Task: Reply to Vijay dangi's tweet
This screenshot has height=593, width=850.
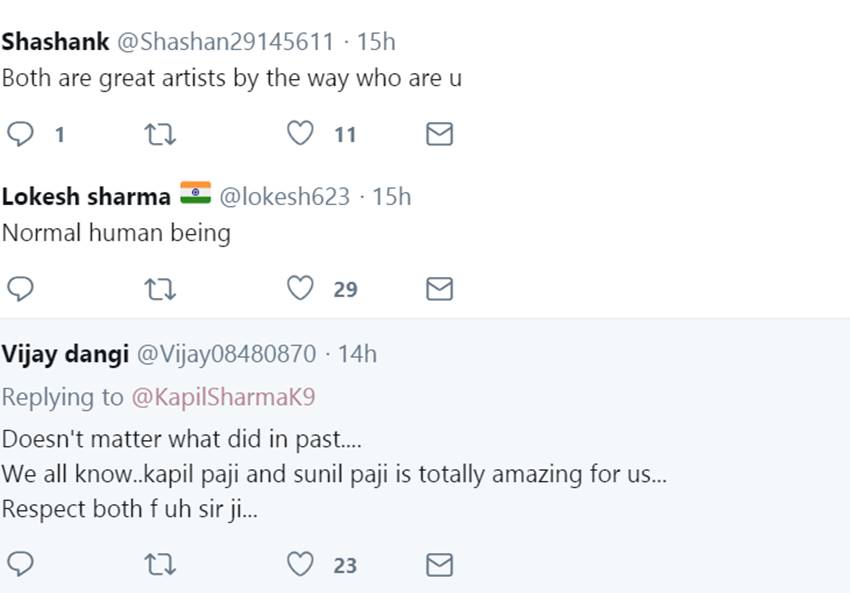Action: point(21,565)
